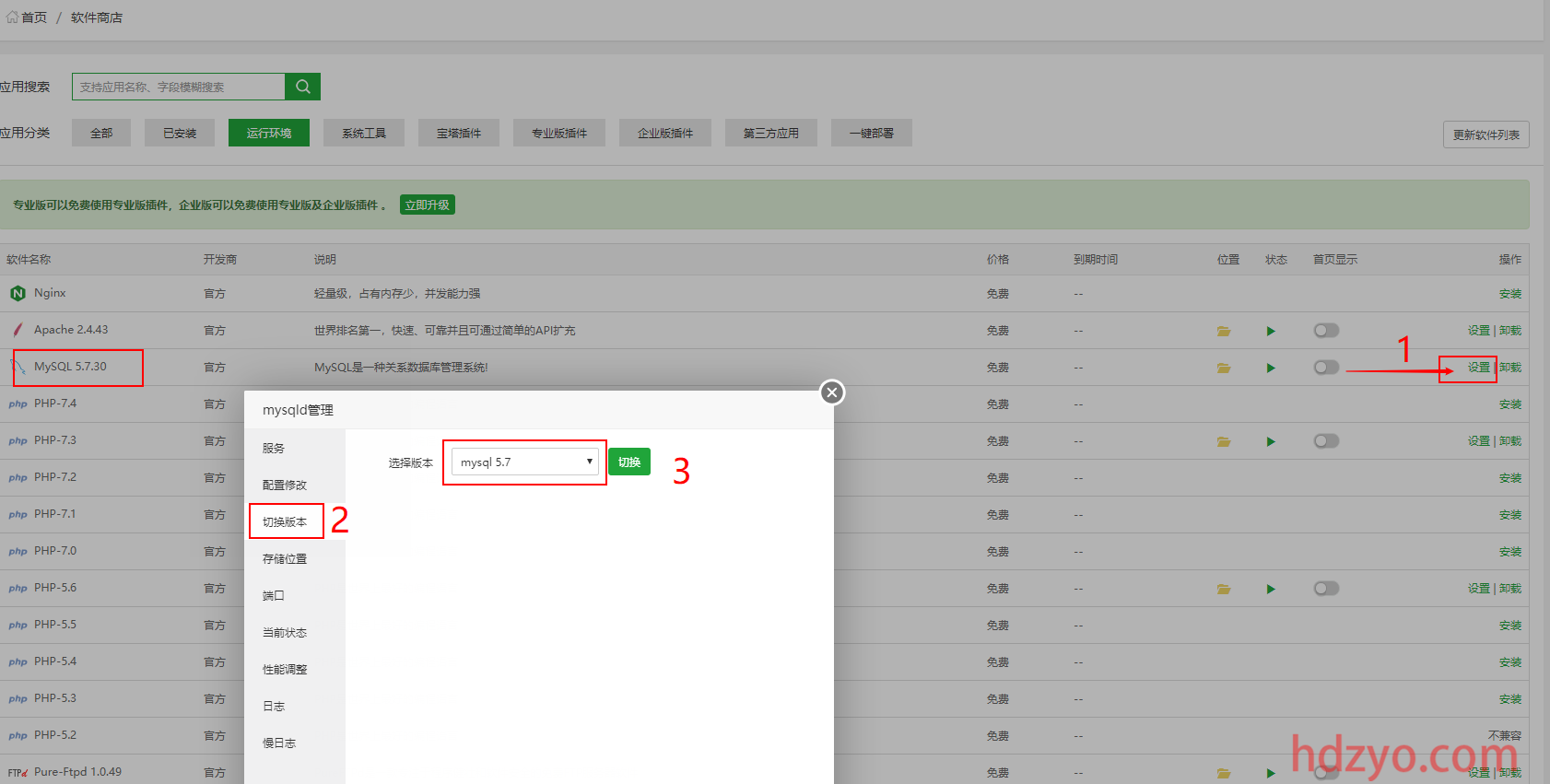The image size is (1550, 784).
Task: Click the php icon beside PHP-5.5
Action: pos(18,626)
